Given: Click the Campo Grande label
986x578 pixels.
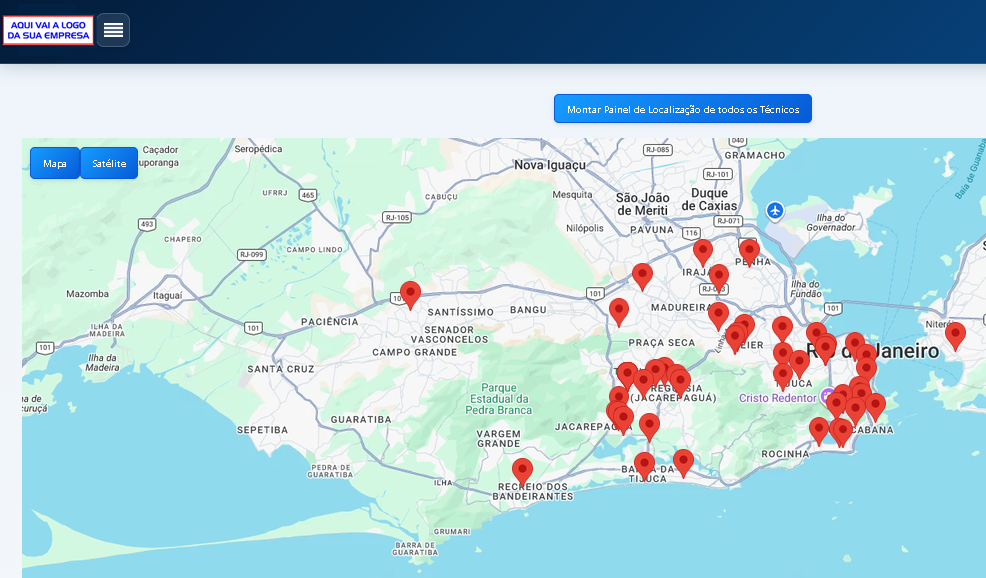Looking at the screenshot, I should 414,352.
